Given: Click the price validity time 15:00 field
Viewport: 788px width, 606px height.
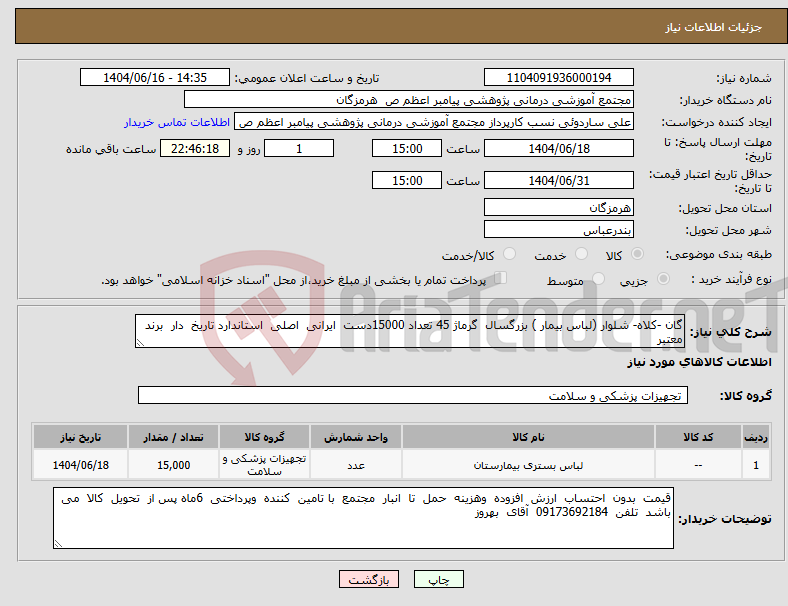Looking at the screenshot, I should point(407,180).
